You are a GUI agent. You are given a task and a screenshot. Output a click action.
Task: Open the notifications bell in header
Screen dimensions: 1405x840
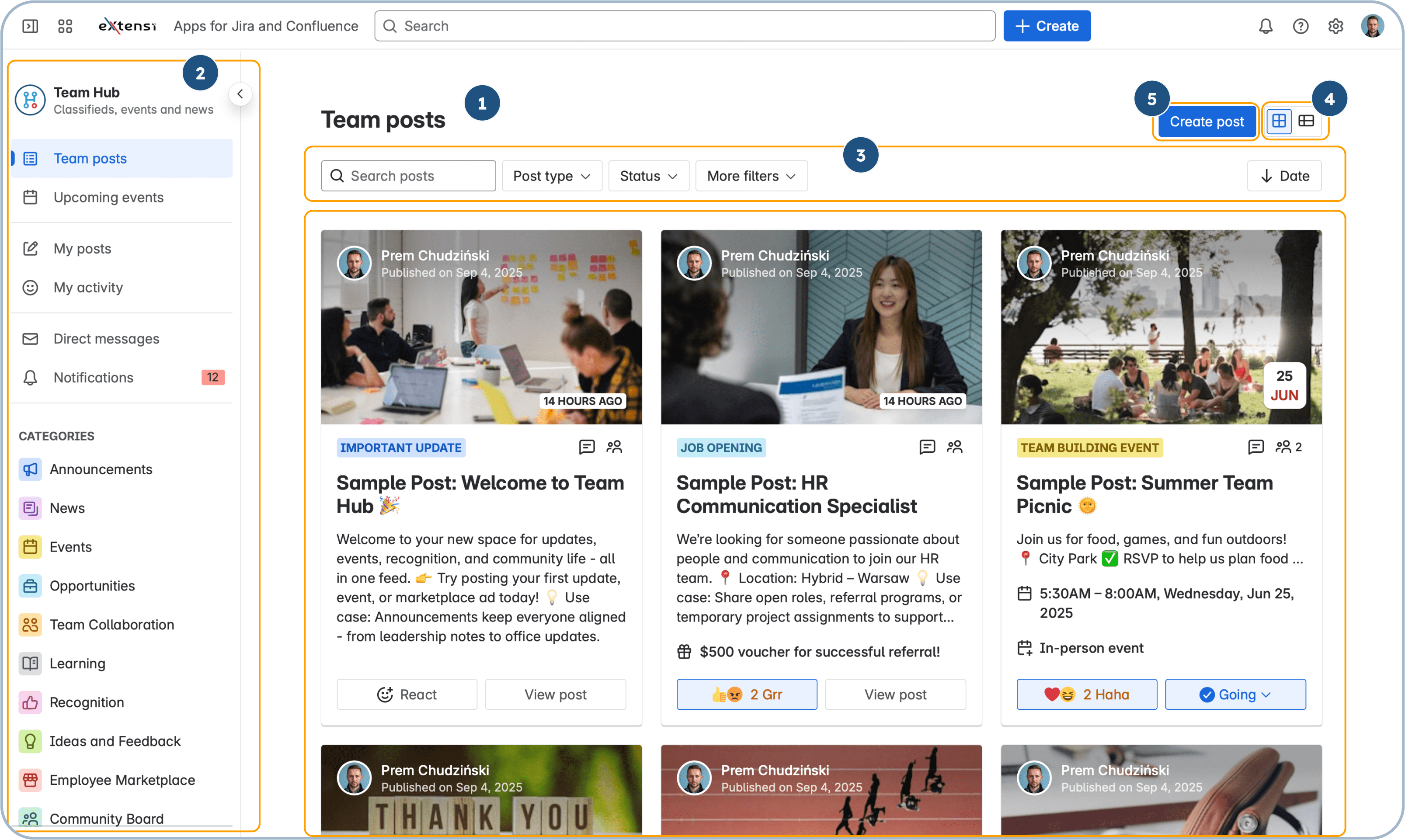pyautogui.click(x=1266, y=26)
